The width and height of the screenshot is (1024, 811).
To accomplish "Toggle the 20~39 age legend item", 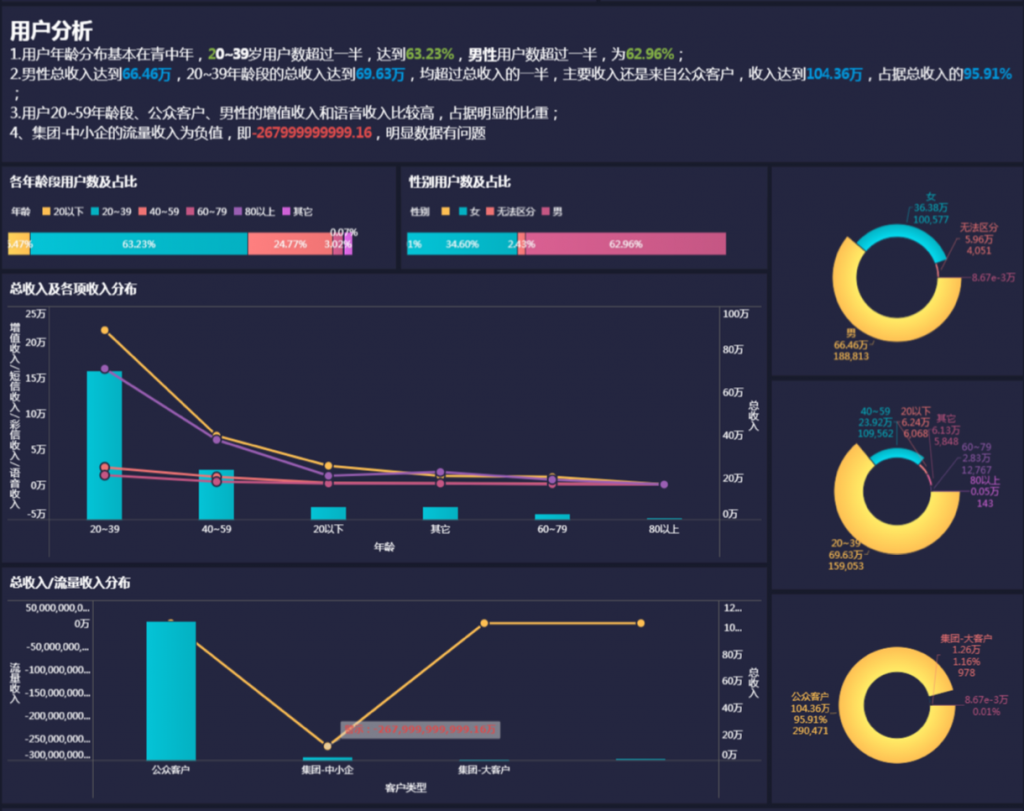I will 111,212.
